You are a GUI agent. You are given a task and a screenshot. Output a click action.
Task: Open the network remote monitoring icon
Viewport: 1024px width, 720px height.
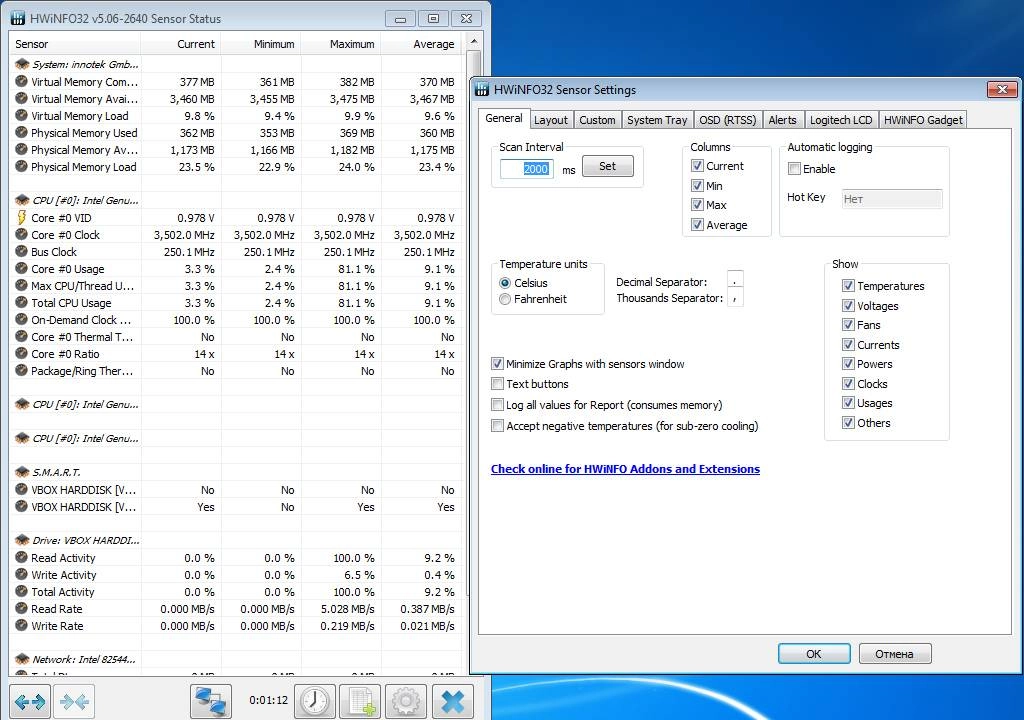(x=211, y=702)
